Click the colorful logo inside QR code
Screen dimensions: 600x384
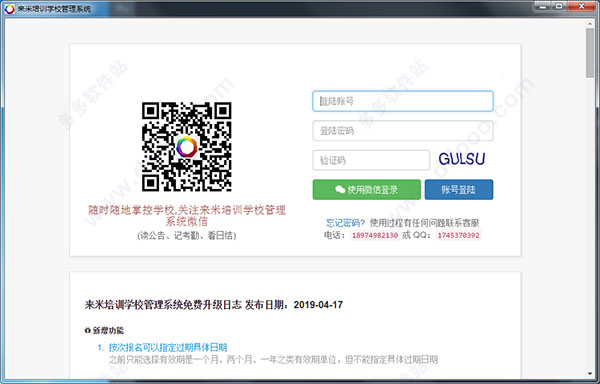[x=186, y=147]
